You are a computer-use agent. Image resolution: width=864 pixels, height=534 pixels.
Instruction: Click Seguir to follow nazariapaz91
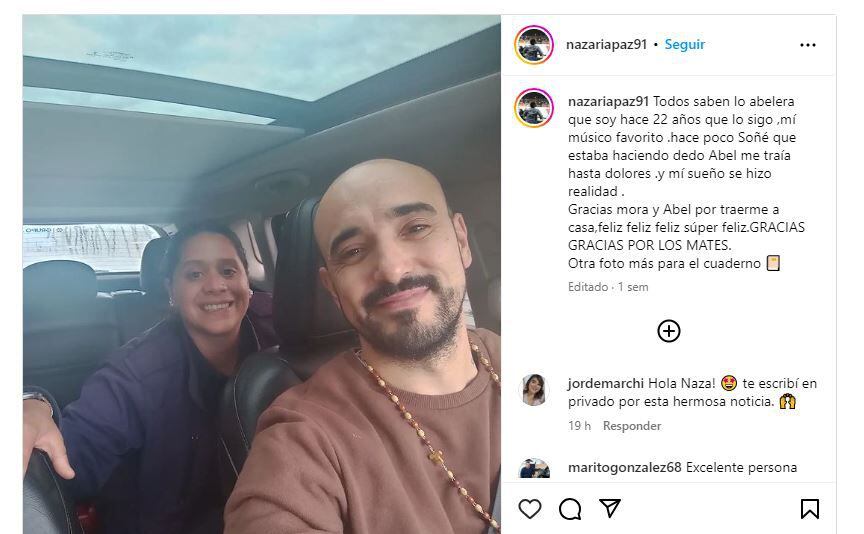tap(684, 45)
